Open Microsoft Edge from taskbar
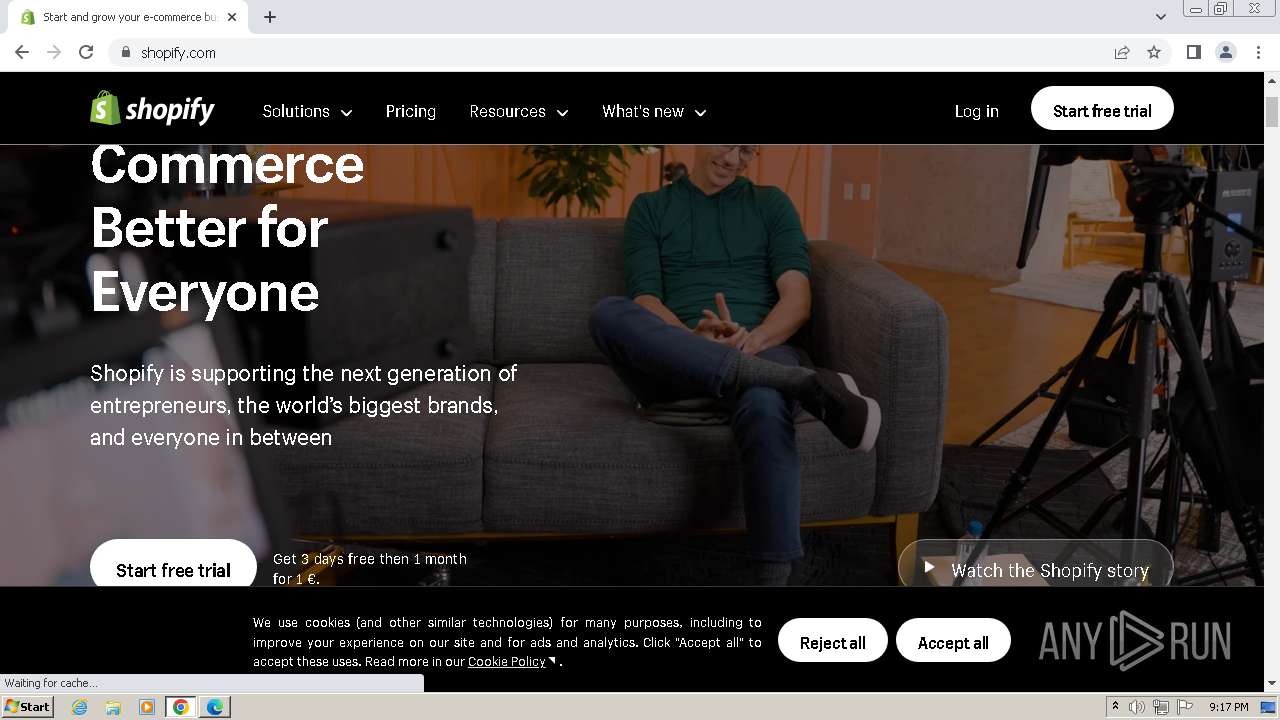 point(215,707)
